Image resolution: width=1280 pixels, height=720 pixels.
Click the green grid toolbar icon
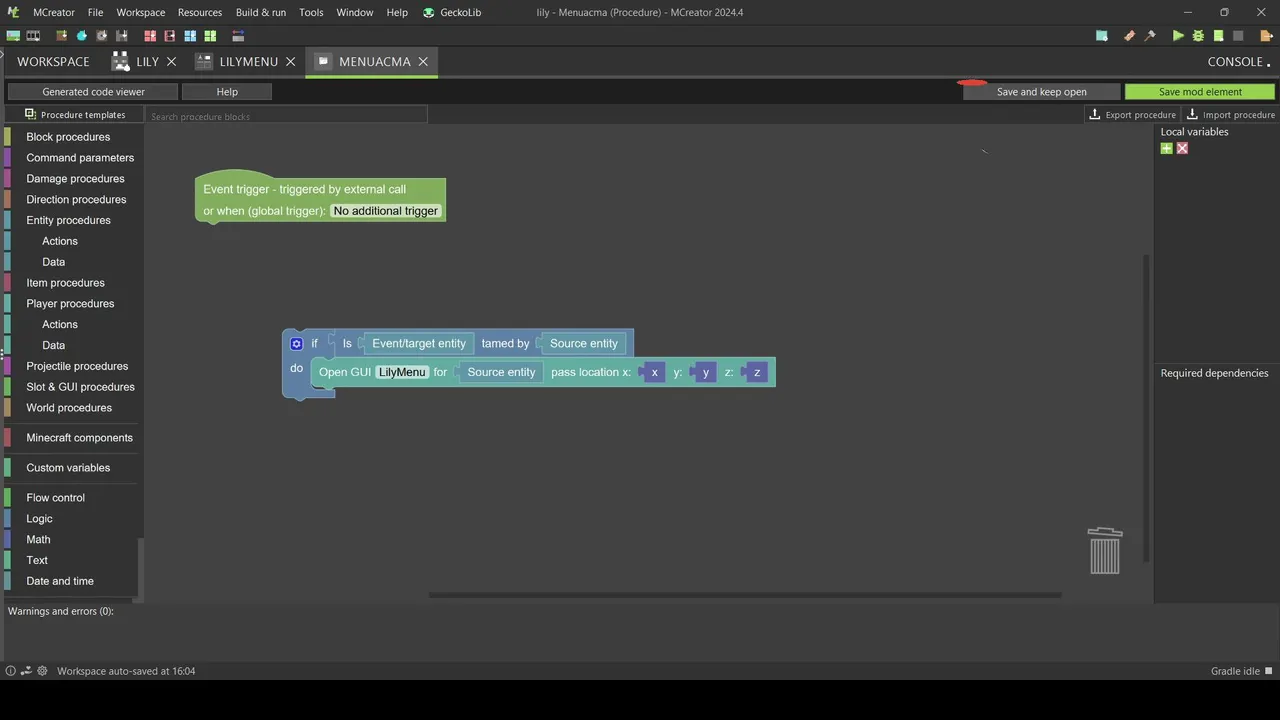click(x=210, y=36)
